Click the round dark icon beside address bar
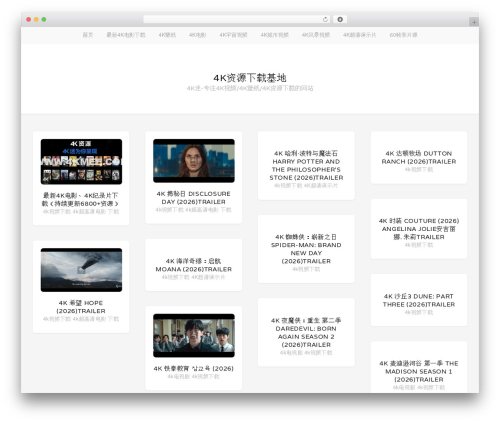 340,19
